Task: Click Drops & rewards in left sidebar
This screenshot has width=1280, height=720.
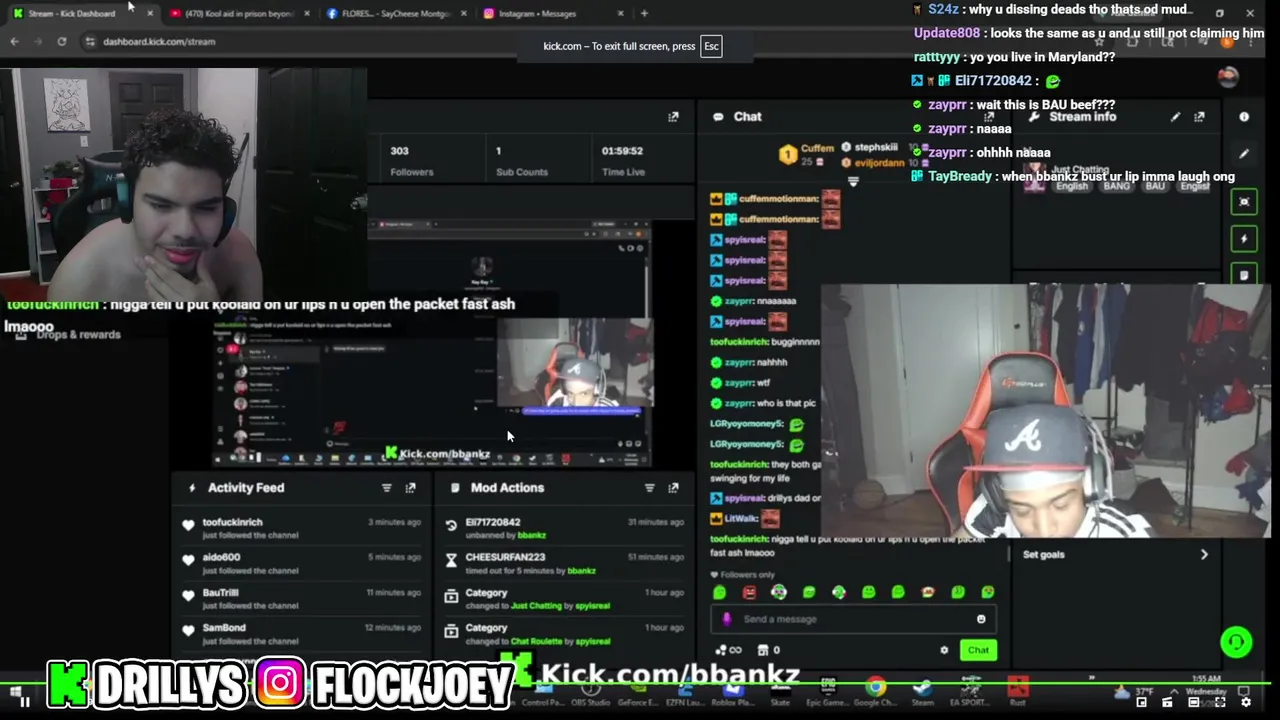Action: (68, 335)
